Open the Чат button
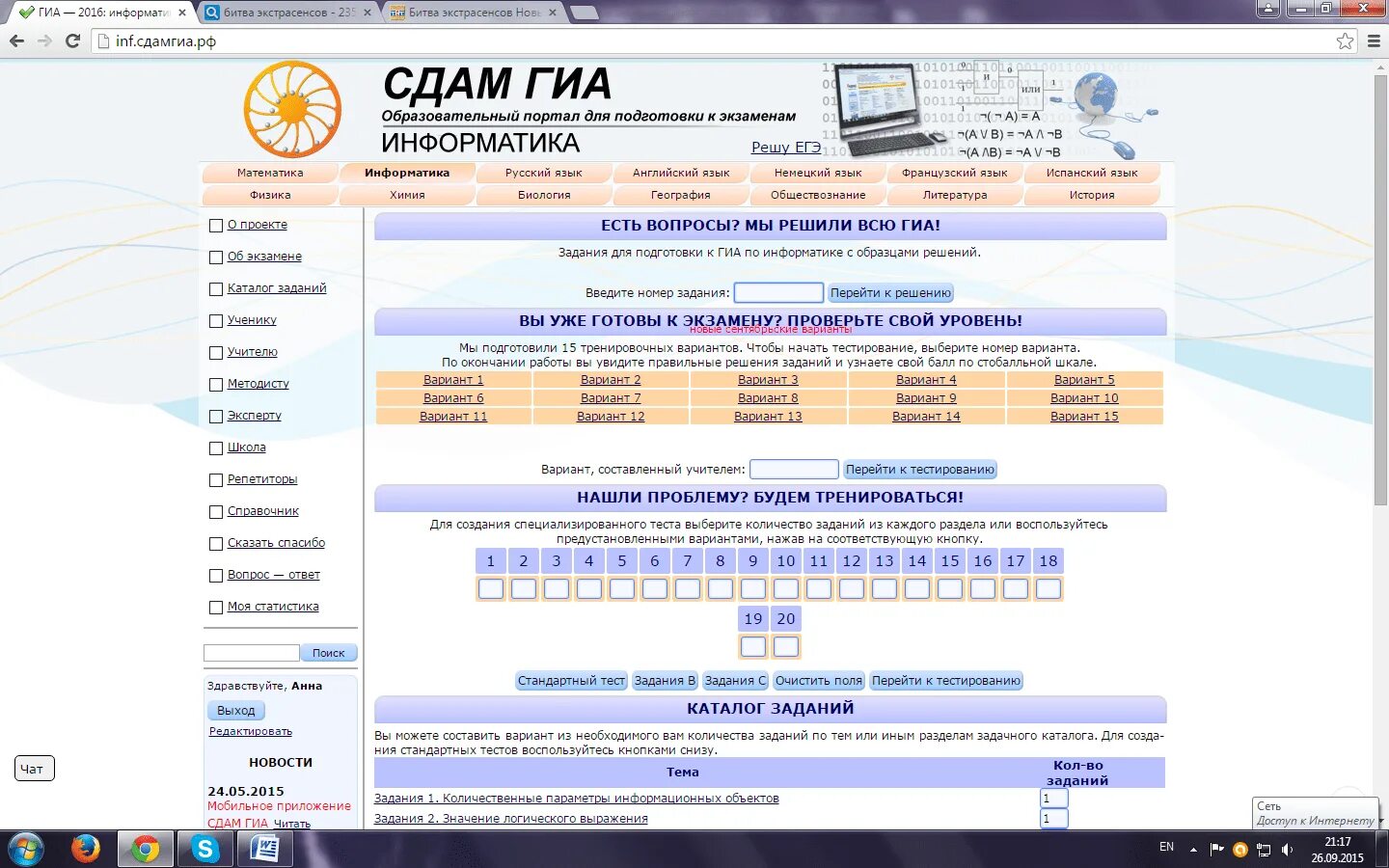This screenshot has height=868, width=1389. (x=35, y=769)
